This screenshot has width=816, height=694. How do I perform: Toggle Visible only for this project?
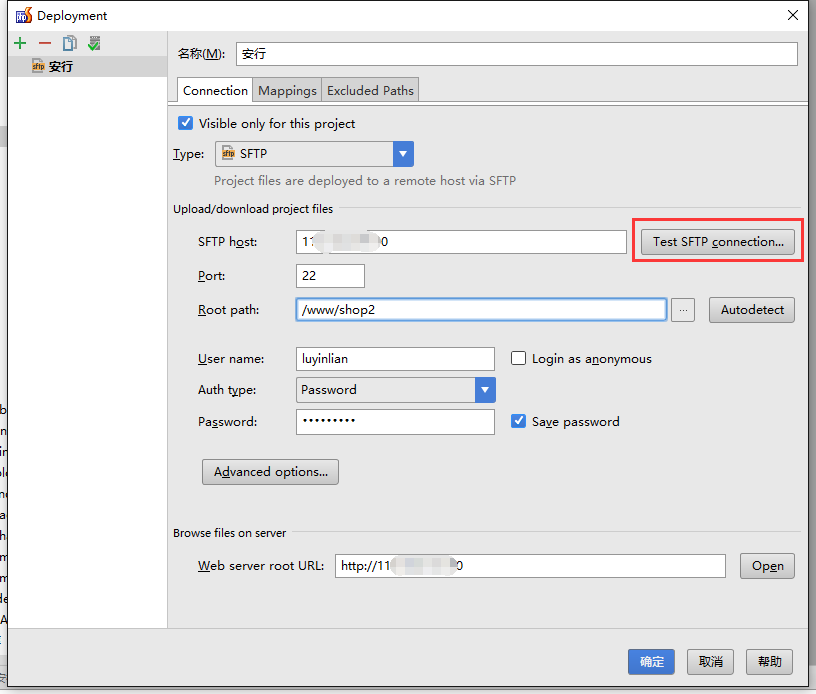point(185,124)
